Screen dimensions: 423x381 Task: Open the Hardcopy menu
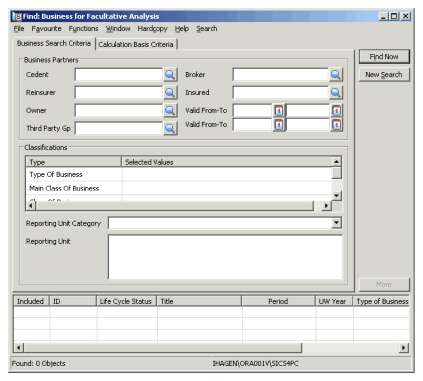152,29
